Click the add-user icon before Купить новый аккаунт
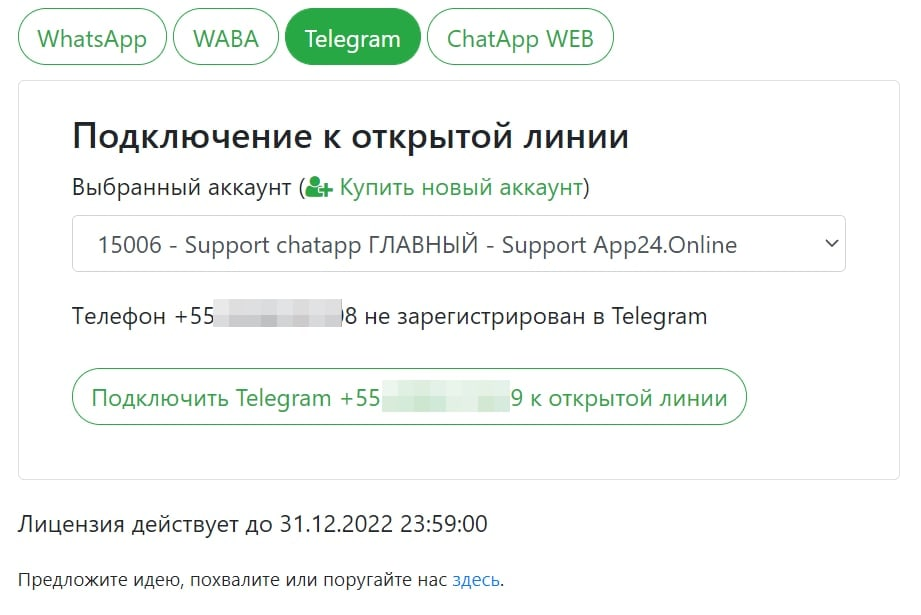This screenshot has width=921, height=615. 320,187
